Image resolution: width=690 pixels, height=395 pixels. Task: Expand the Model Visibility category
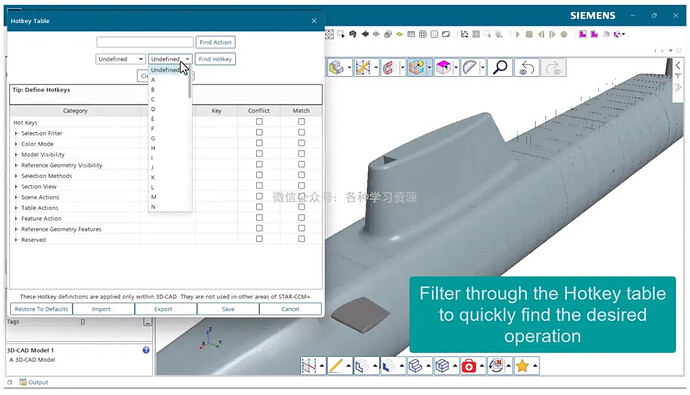(x=16, y=154)
